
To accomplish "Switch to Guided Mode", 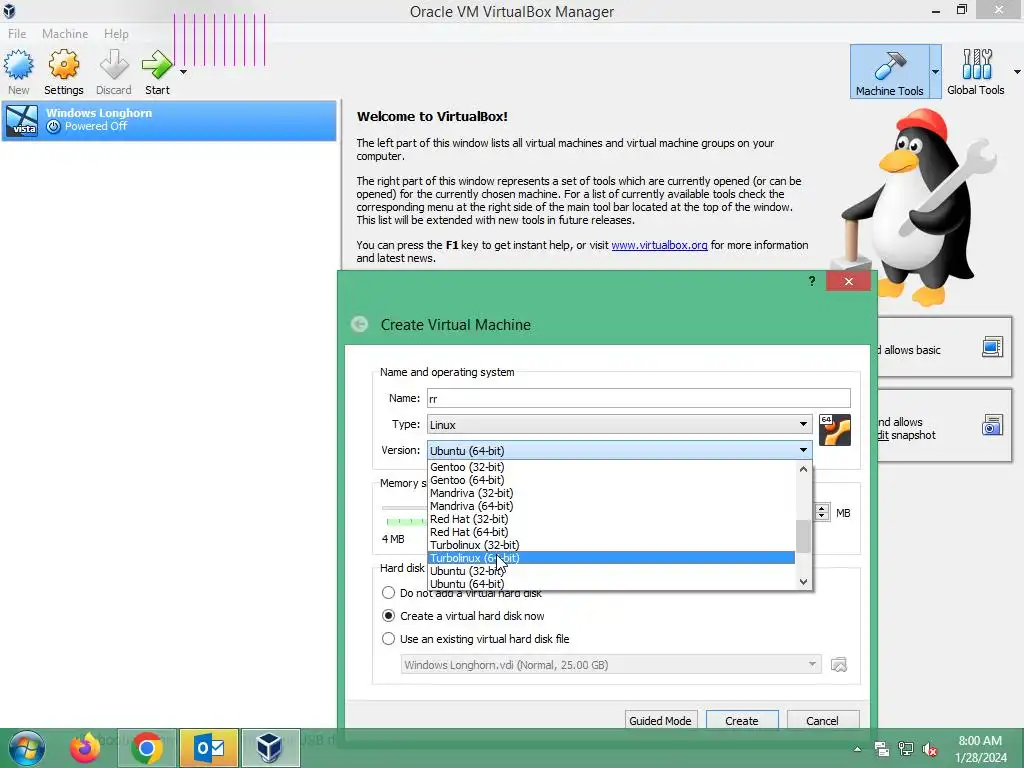I will pos(660,720).
